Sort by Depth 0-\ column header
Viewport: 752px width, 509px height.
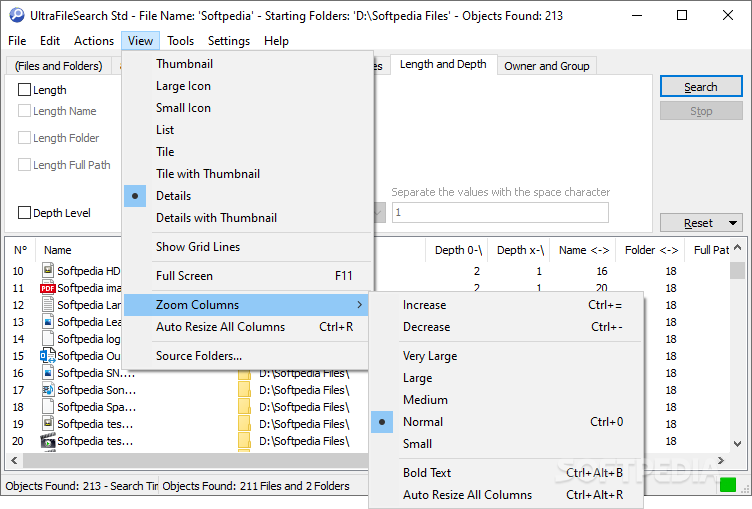(457, 250)
